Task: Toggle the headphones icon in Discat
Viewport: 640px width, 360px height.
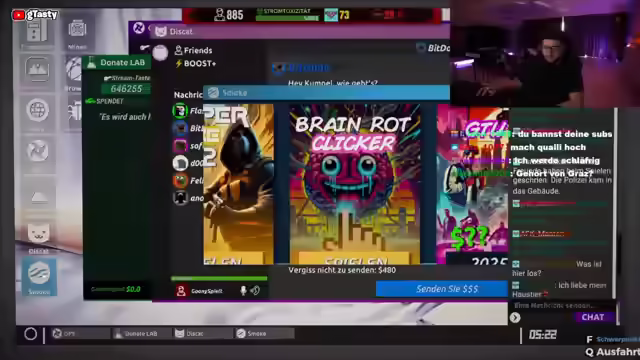Action: pos(256,291)
